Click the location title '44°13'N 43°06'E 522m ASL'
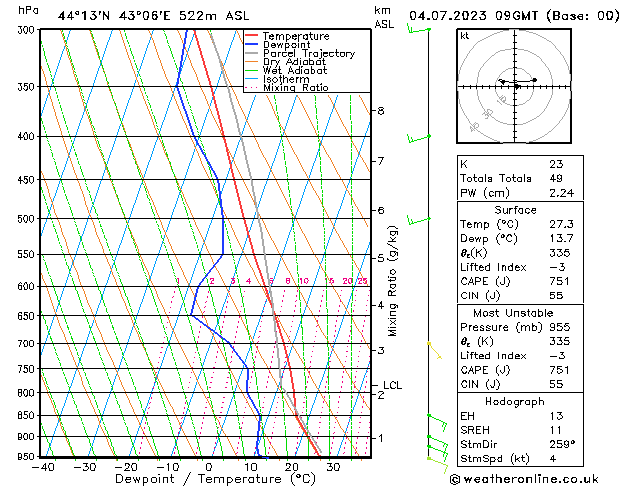 pyautogui.click(x=153, y=16)
